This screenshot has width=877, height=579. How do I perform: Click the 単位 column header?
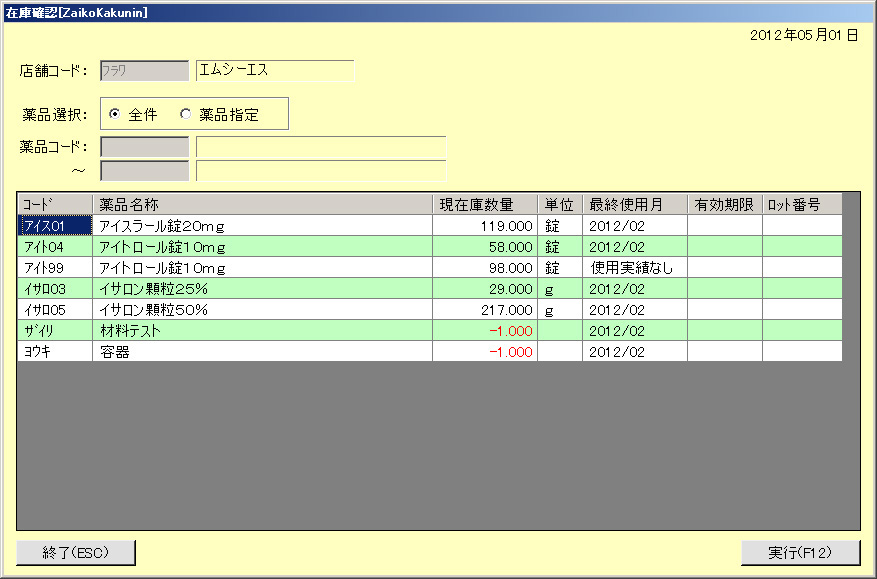(560, 204)
